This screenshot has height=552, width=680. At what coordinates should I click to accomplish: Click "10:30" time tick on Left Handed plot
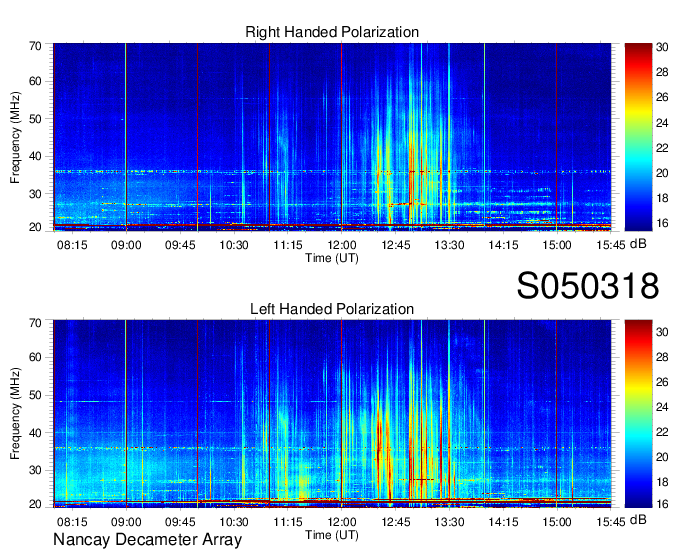coord(234,522)
